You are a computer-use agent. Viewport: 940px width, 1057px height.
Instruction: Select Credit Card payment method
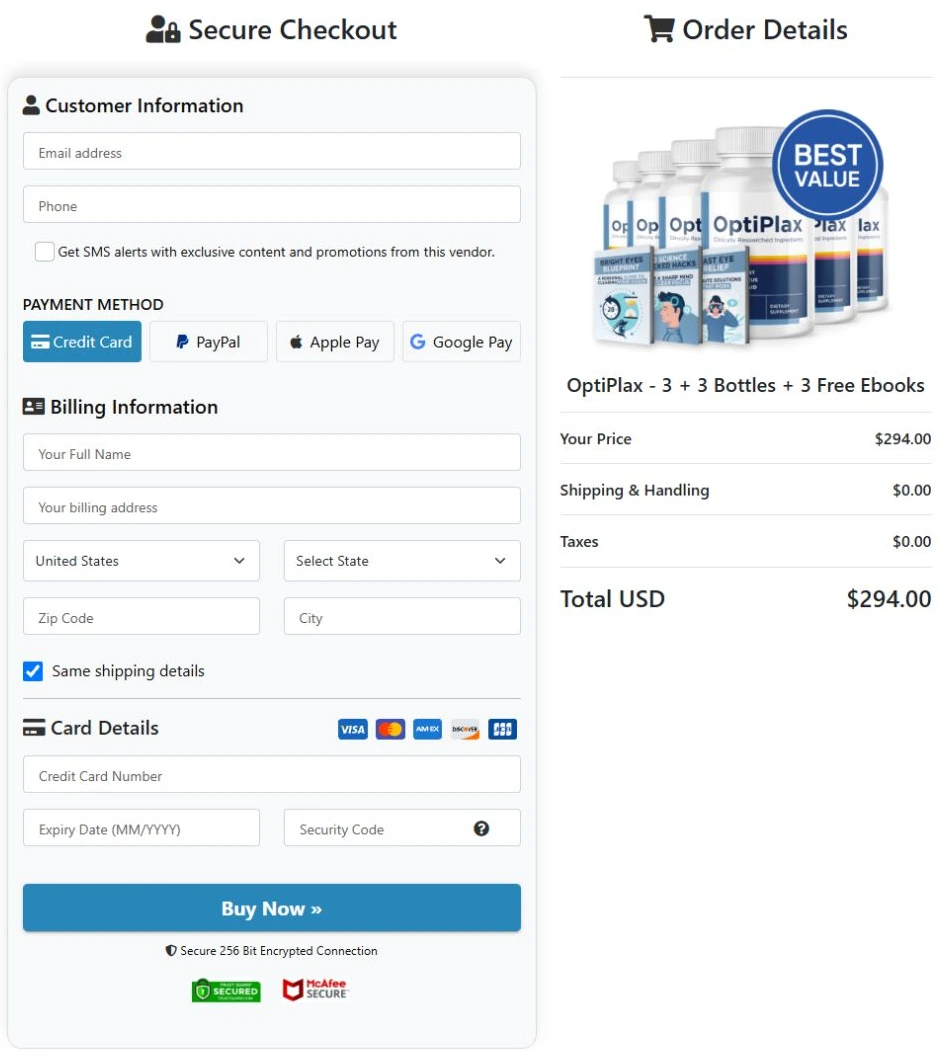82,341
